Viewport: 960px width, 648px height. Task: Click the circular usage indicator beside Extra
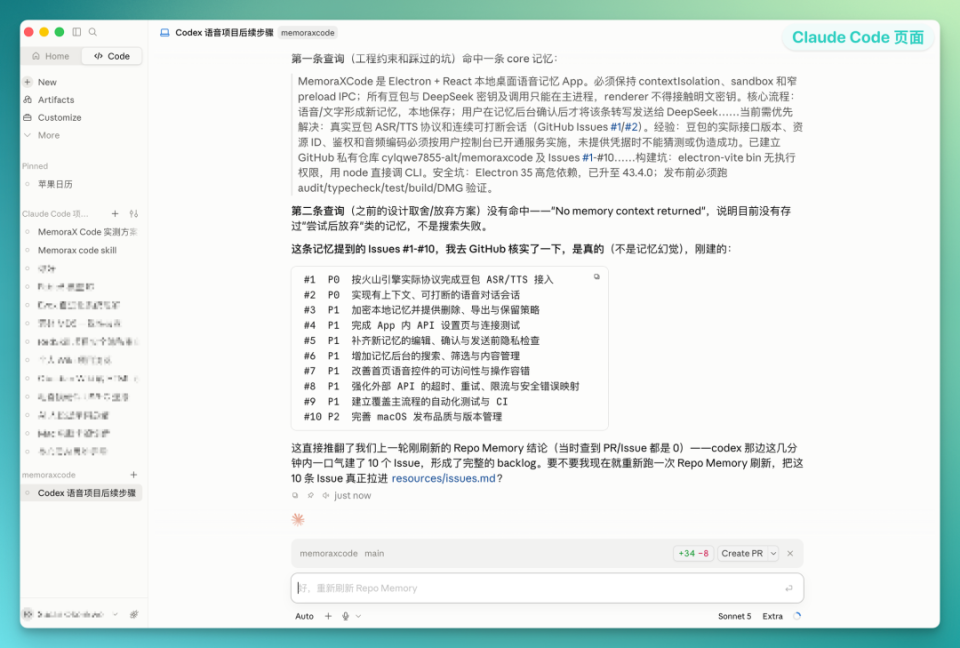797,616
